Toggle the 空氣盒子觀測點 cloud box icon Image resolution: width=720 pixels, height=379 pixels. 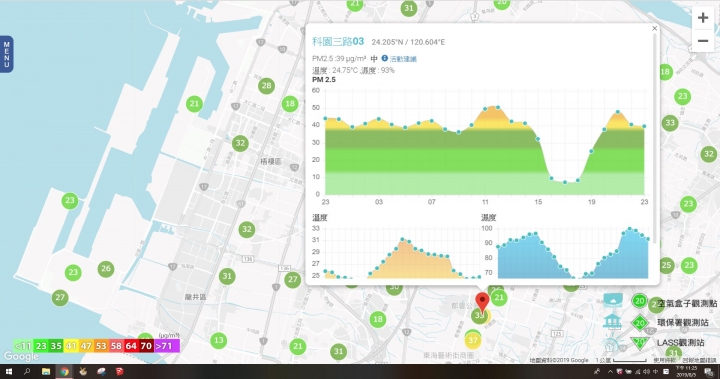[613, 300]
